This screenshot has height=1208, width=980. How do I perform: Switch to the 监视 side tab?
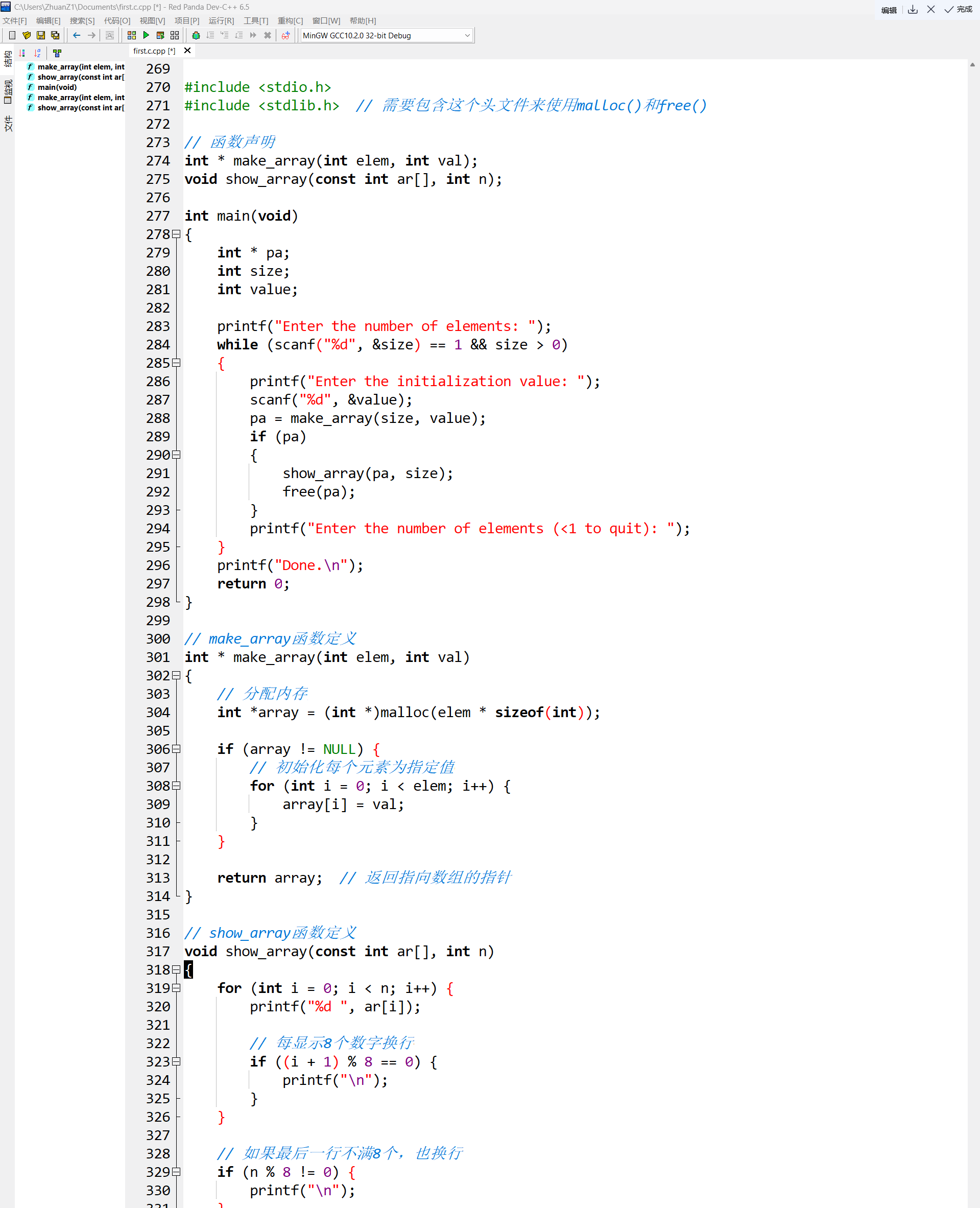coord(7,92)
